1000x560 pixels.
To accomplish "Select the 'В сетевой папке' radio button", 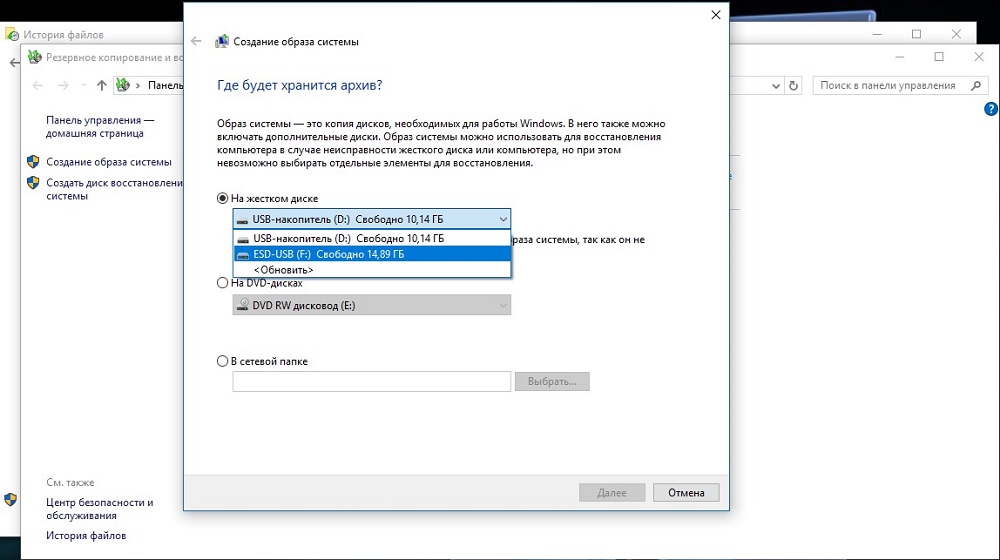I will click(222, 361).
